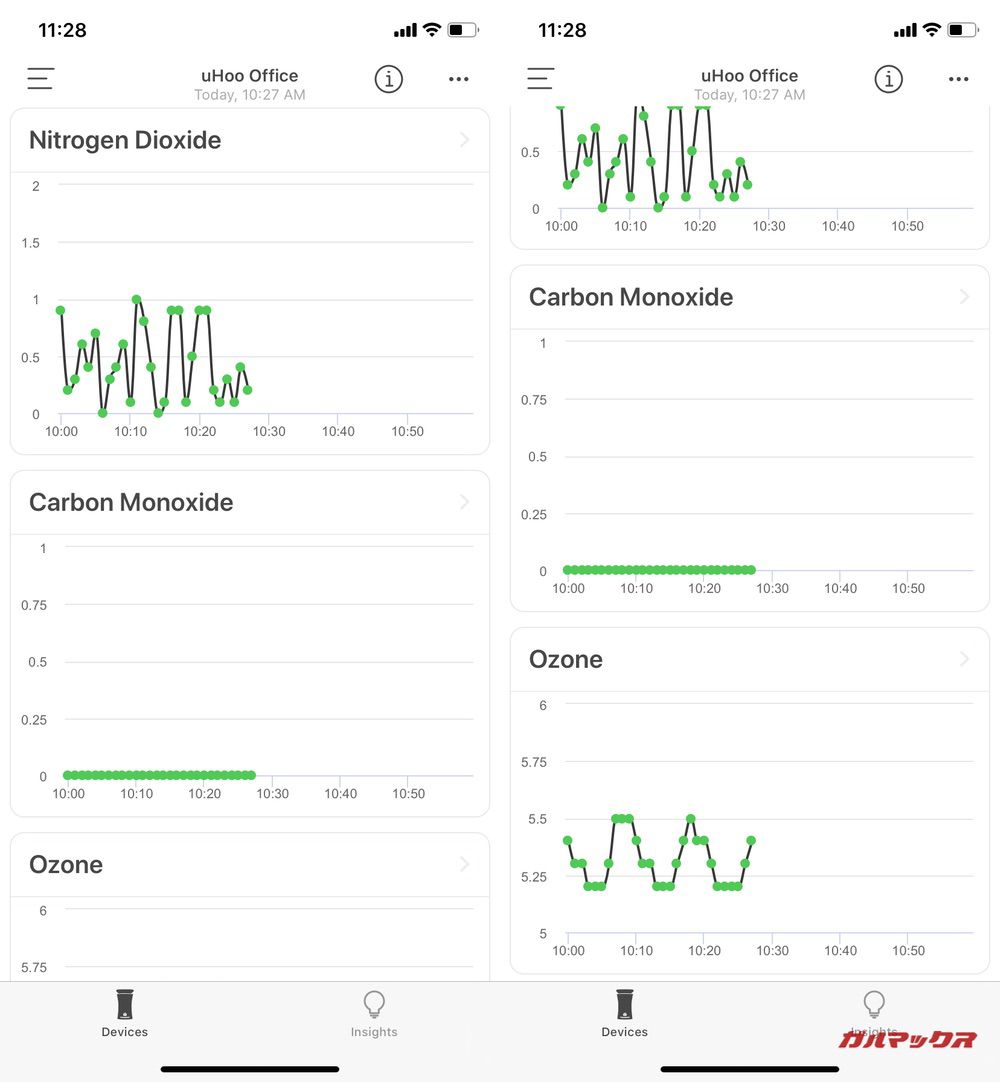Tap the info icon on the right screen
This screenshot has height=1082, width=1000.
click(x=888, y=79)
